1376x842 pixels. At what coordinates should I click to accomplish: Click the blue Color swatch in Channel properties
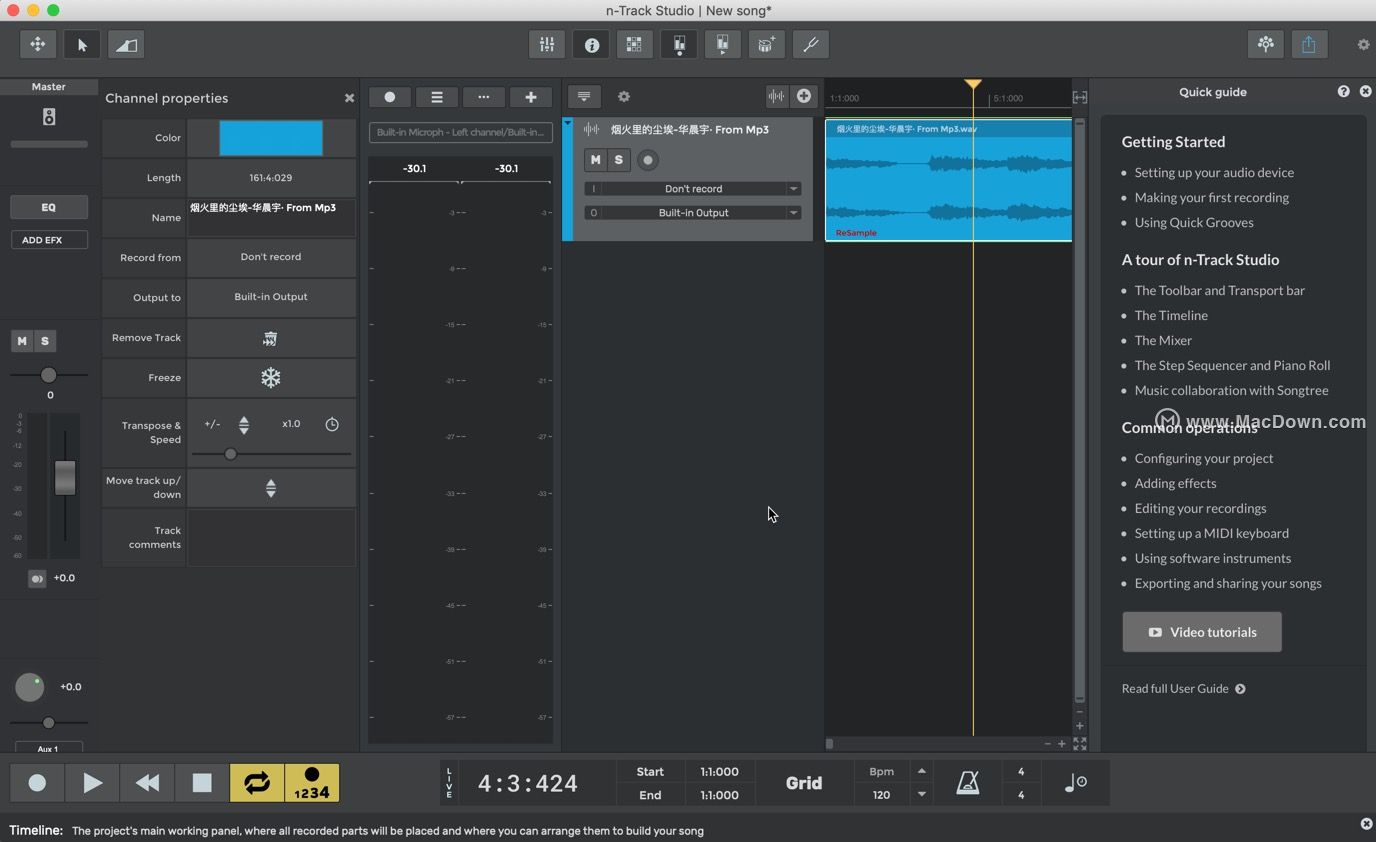pyautogui.click(x=271, y=138)
